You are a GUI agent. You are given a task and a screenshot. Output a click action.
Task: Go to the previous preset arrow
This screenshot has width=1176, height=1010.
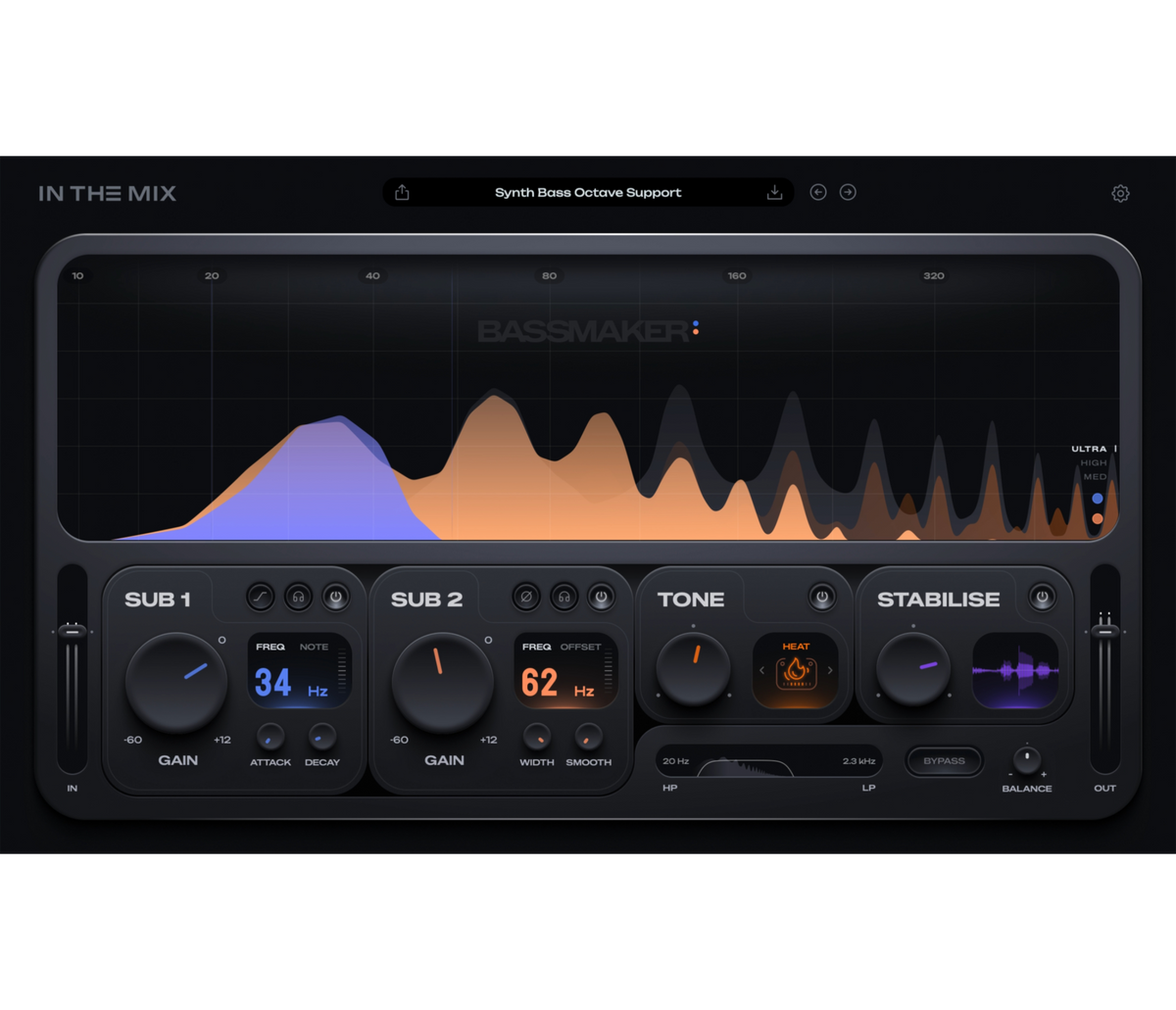(818, 192)
